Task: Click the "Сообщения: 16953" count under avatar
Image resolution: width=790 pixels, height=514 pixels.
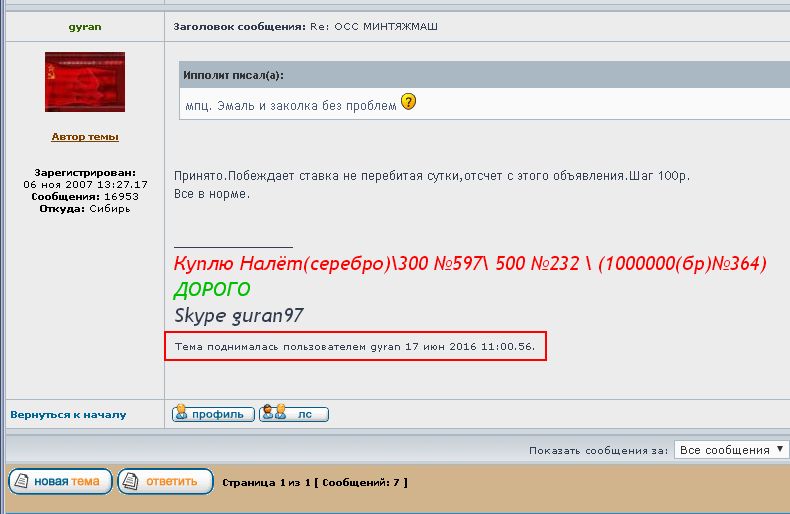Action: tap(85, 197)
